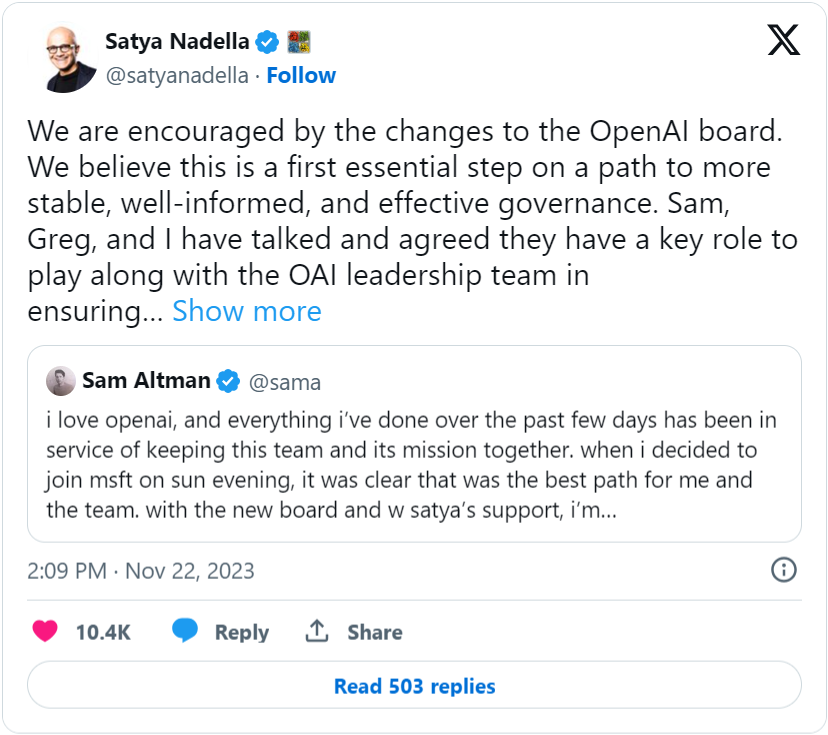Image resolution: width=828 pixels, height=735 pixels.
Task: Click Satya Nadella's blue verified badge
Action: (x=267, y=42)
